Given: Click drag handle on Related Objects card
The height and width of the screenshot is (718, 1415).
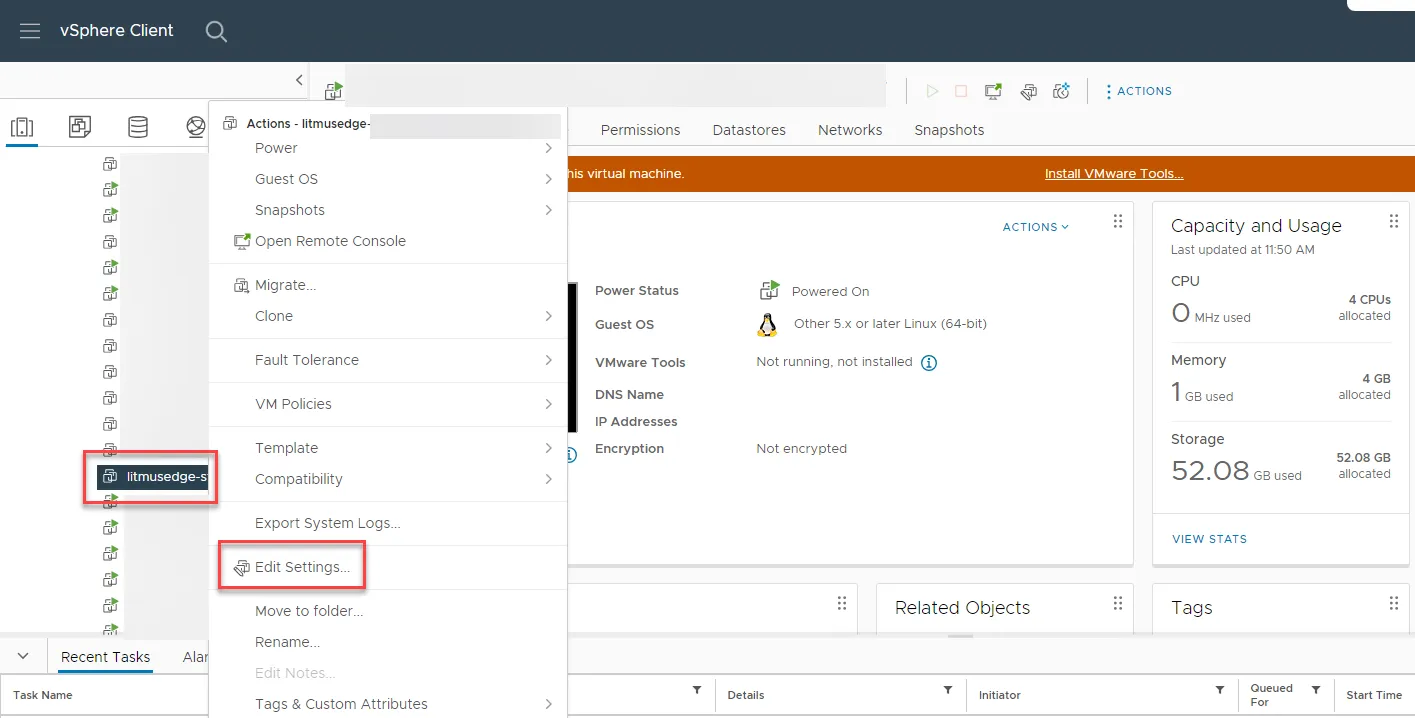Looking at the screenshot, I should point(1117,603).
